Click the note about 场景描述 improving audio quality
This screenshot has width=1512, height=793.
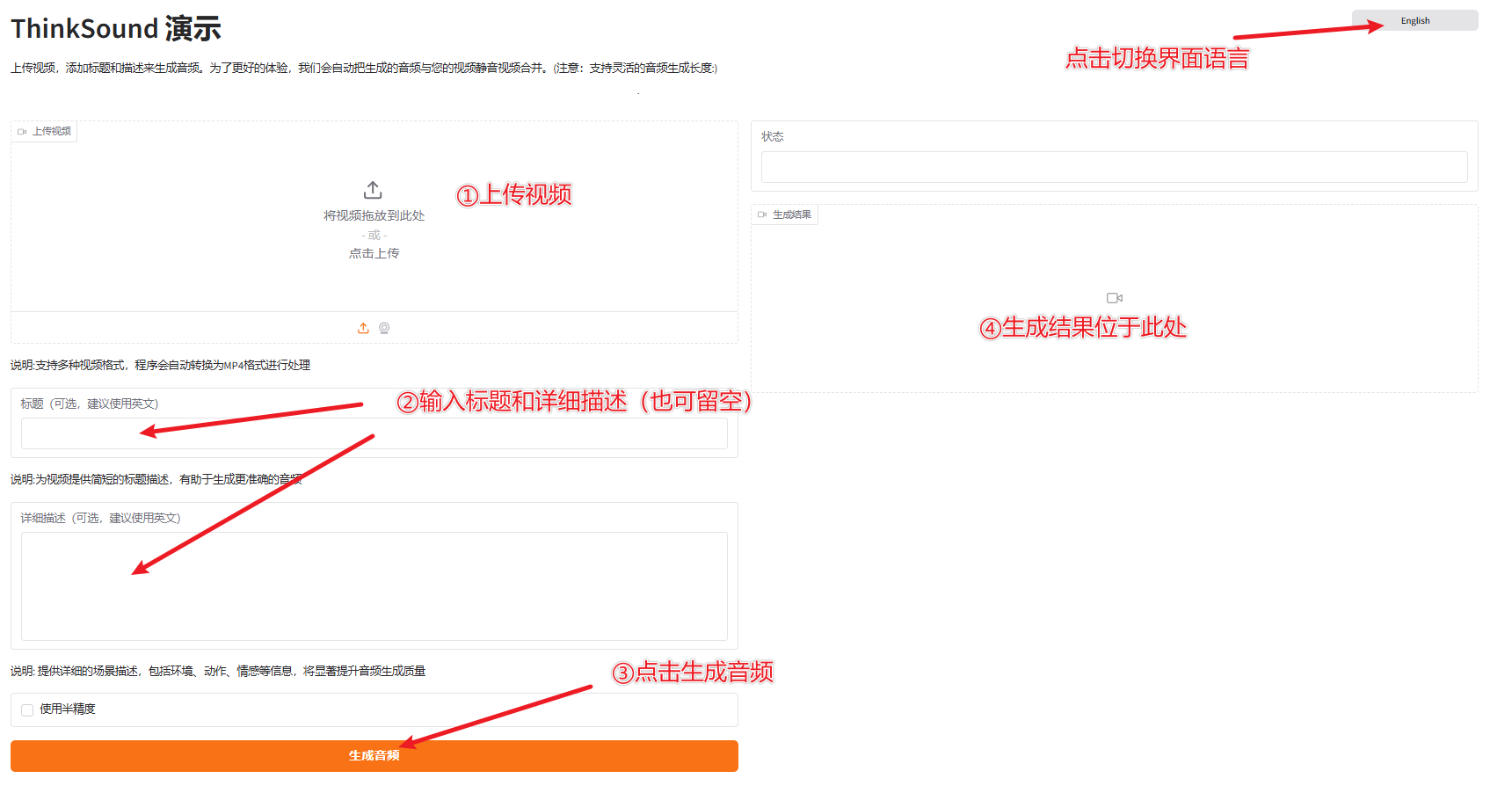click(x=218, y=671)
